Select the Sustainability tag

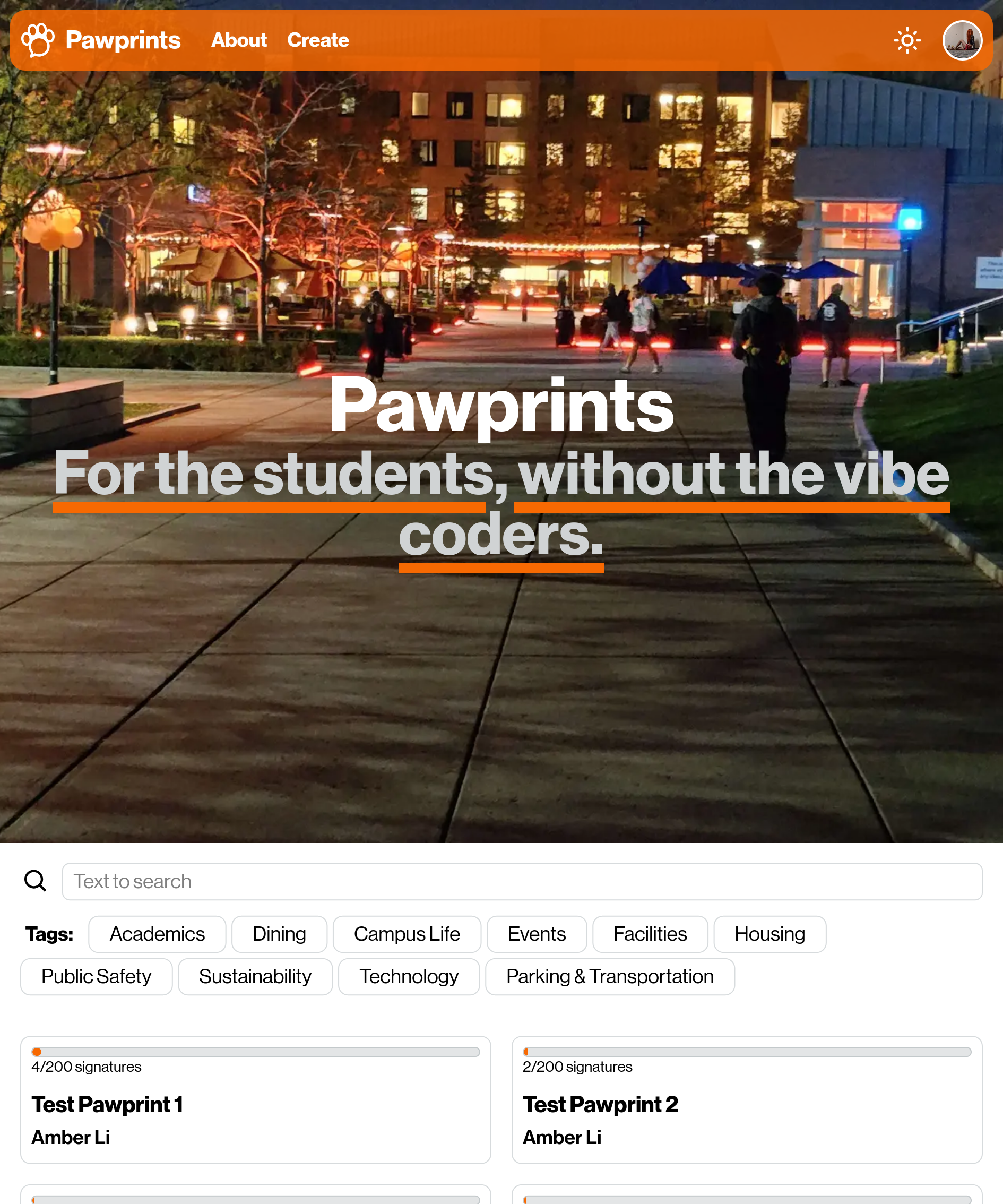click(255, 976)
